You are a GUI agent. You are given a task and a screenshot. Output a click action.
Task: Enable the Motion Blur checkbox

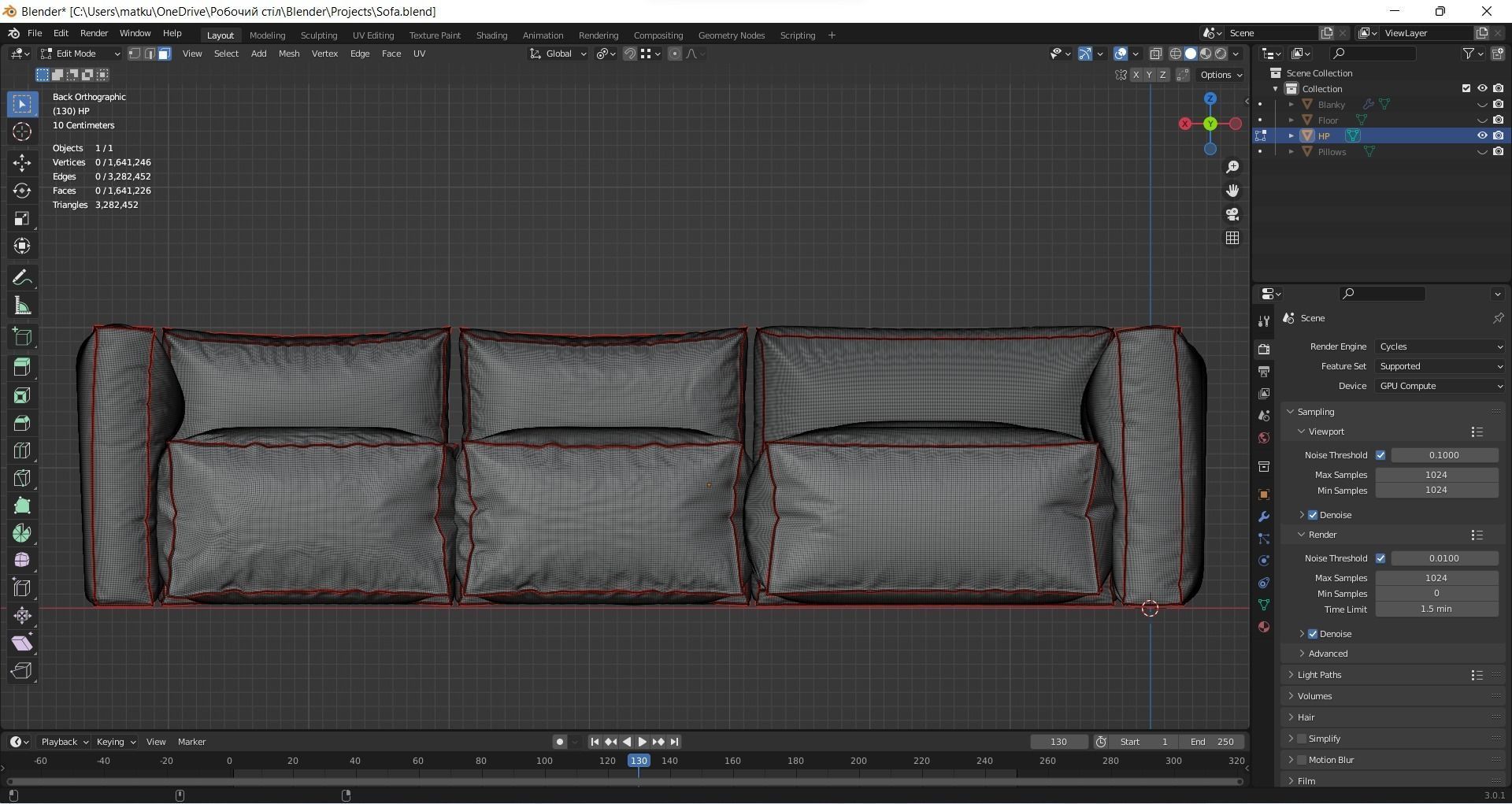1302,760
